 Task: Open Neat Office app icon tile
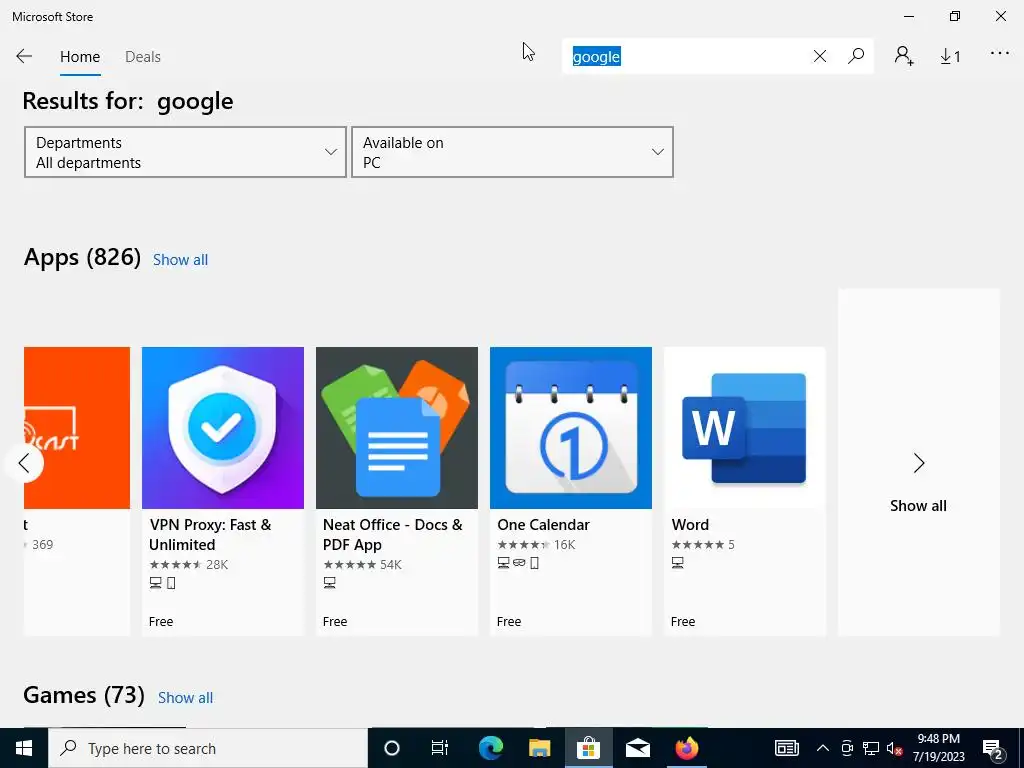[x=397, y=428]
